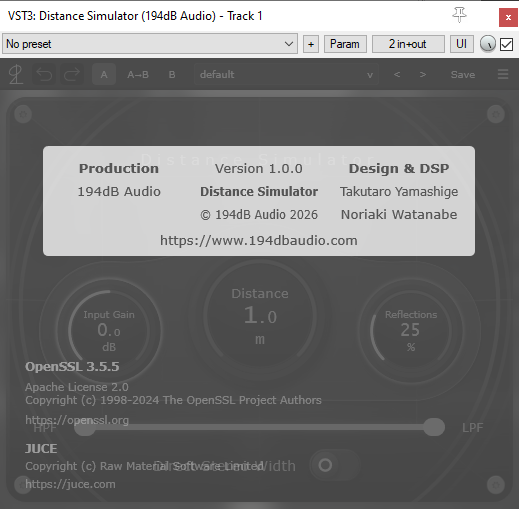Click the plus button to add preset

(x=311, y=44)
